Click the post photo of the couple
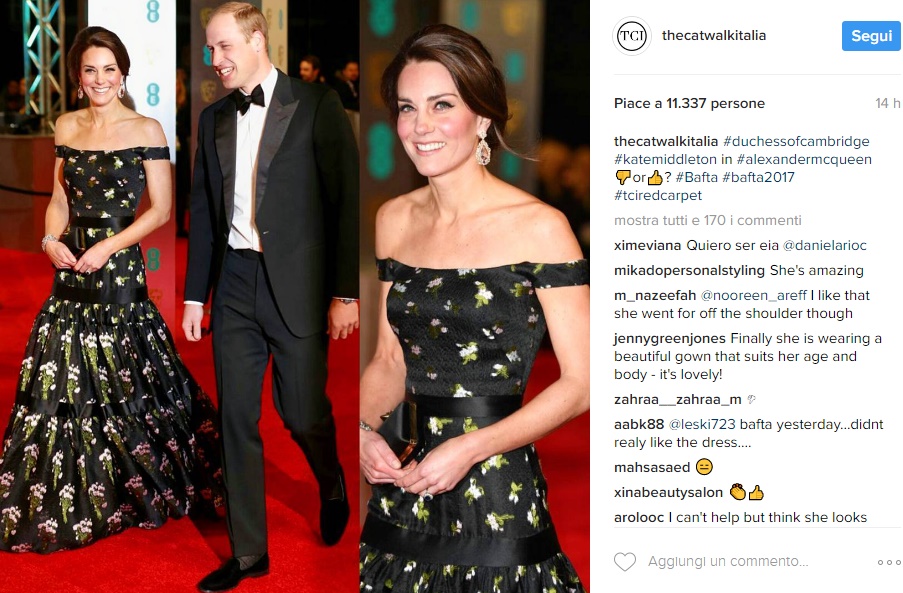This screenshot has height=593, width=903. [x=295, y=296]
